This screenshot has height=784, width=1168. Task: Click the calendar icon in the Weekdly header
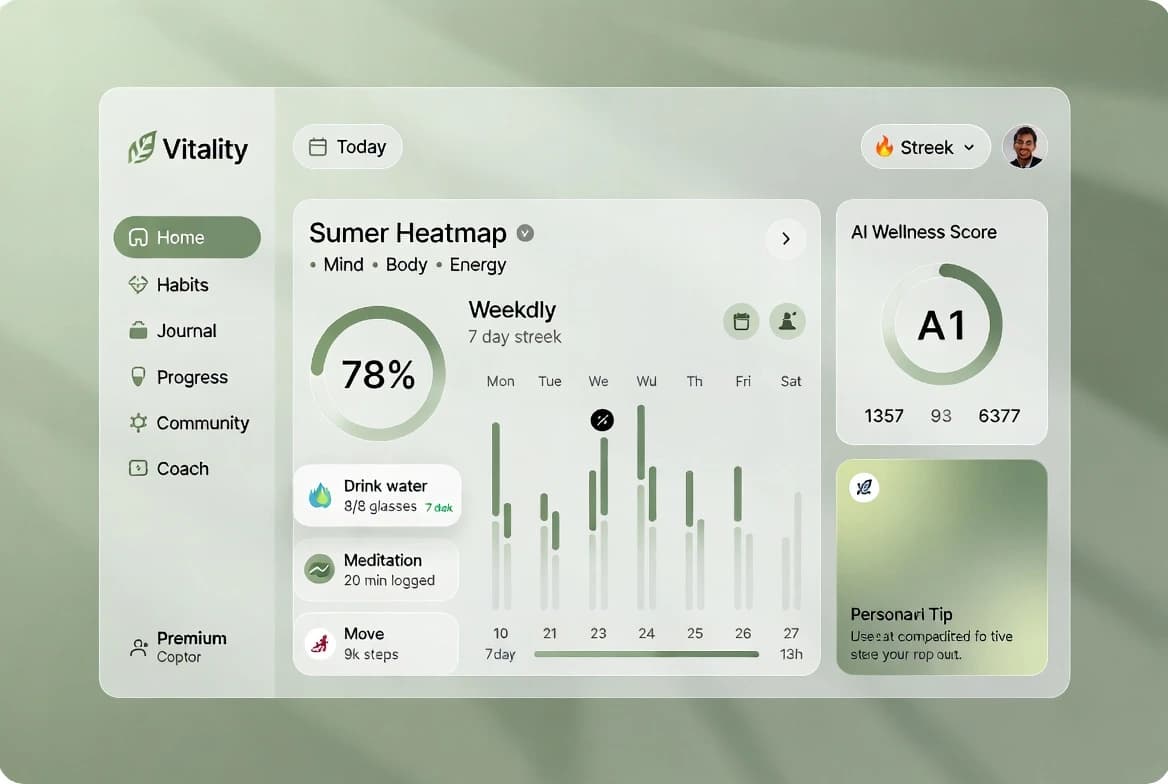coord(741,322)
